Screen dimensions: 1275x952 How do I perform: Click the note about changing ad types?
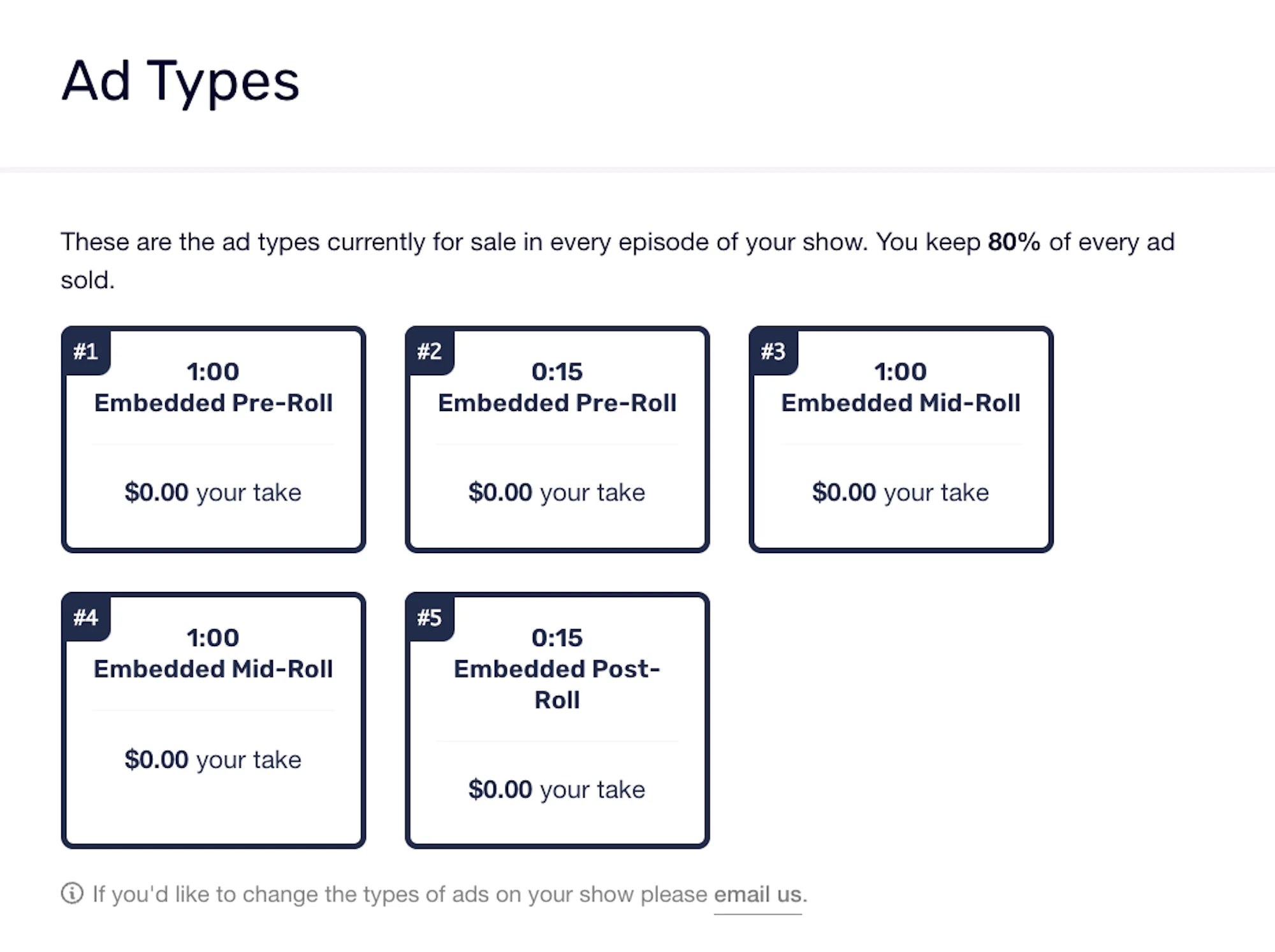pyautogui.click(x=450, y=895)
